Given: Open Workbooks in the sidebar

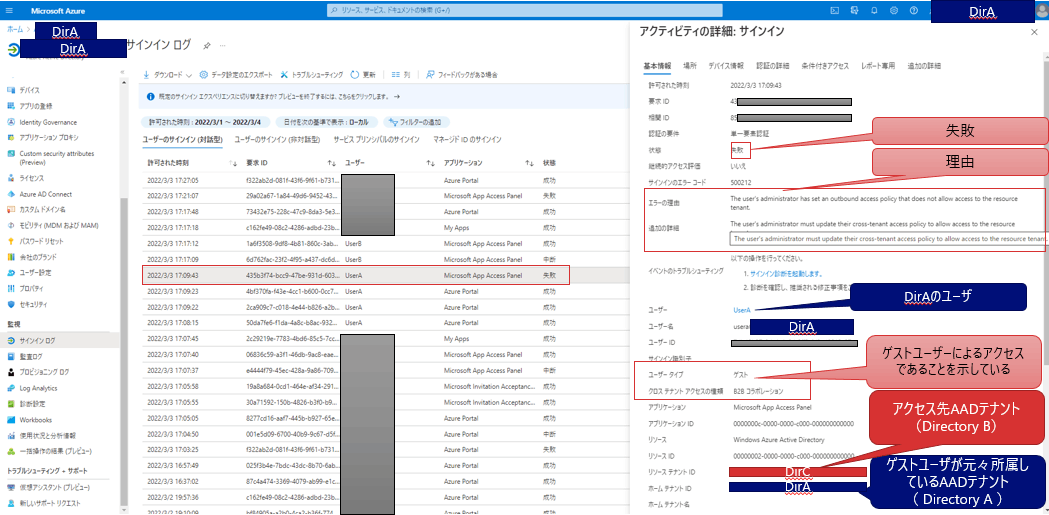Looking at the screenshot, I should click(x=35, y=420).
